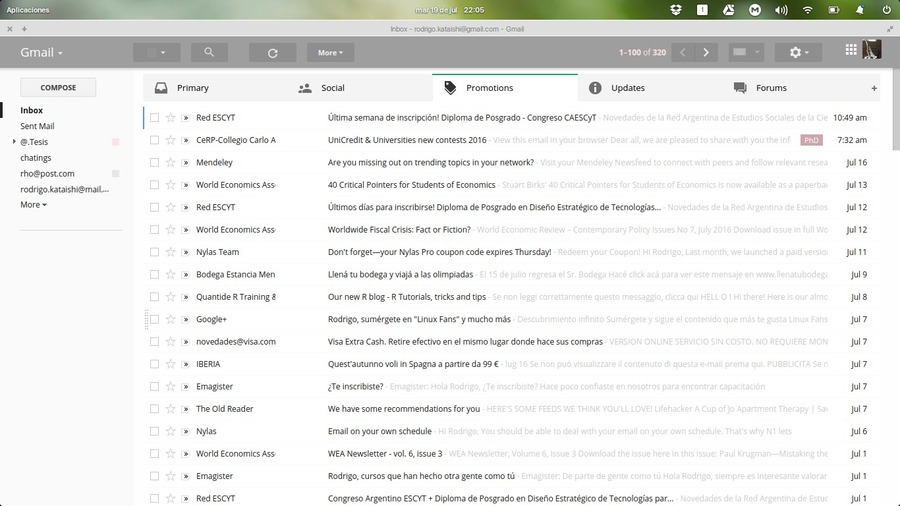This screenshot has height=506, width=900.
Task: Open the volume control in top bar
Action: pyautogui.click(x=781, y=10)
